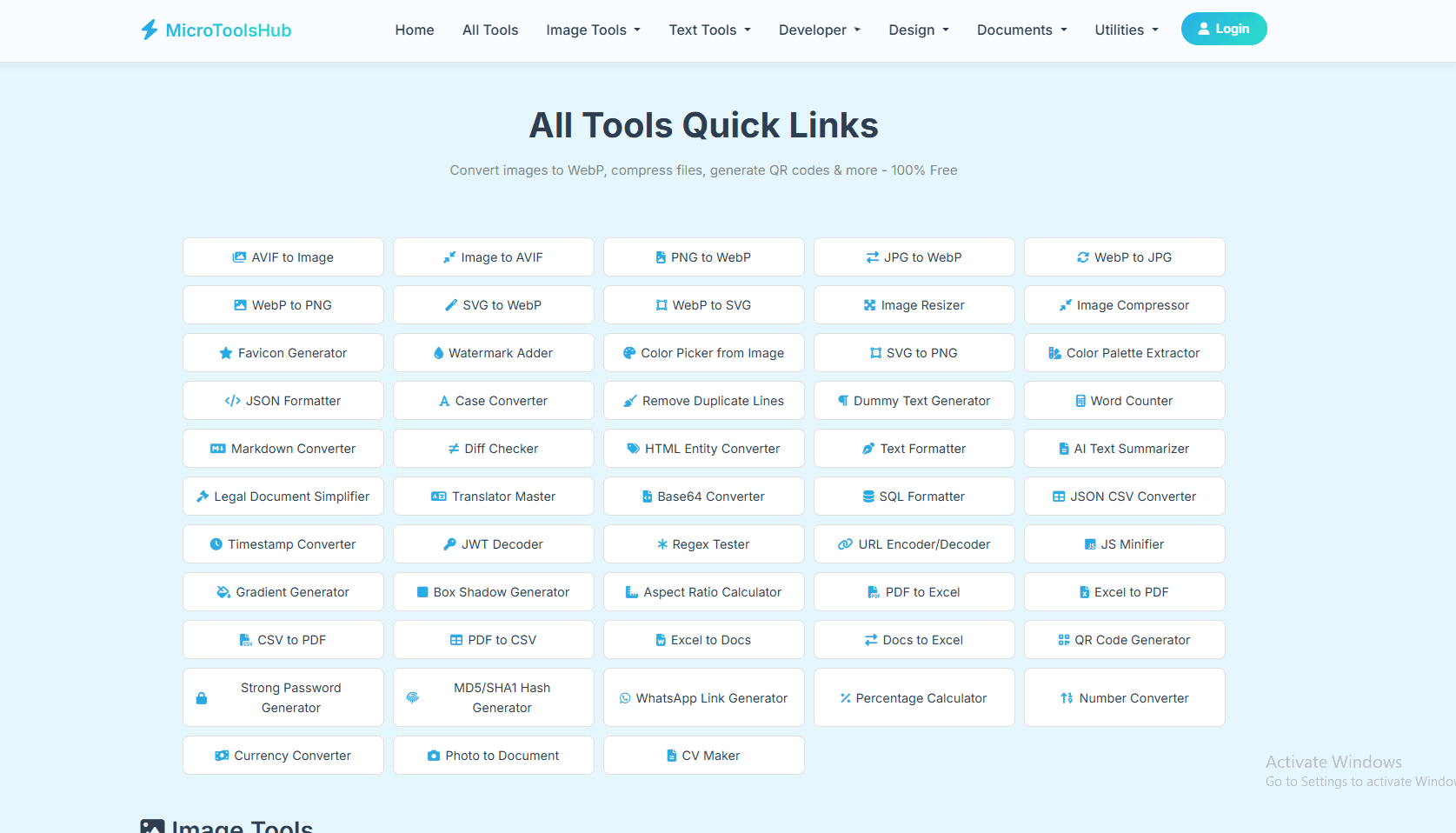Select the Gradient Generator paint icon
The height and width of the screenshot is (833, 1456).
point(223,591)
